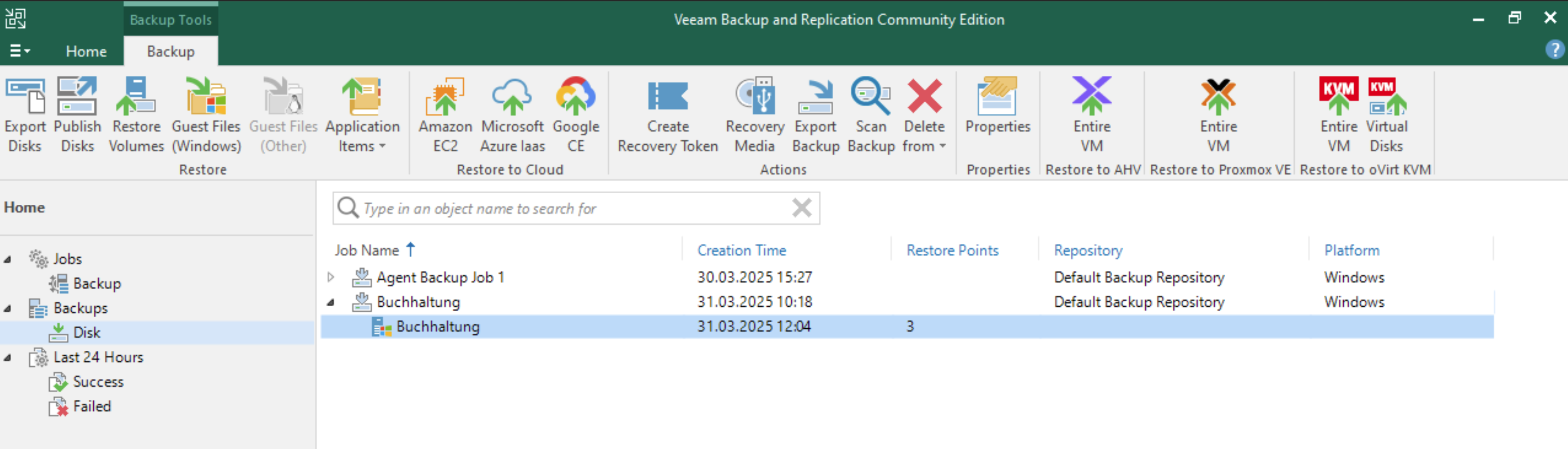Click the Backup Tools contextual tab
1568x449 pixels.
point(171,19)
